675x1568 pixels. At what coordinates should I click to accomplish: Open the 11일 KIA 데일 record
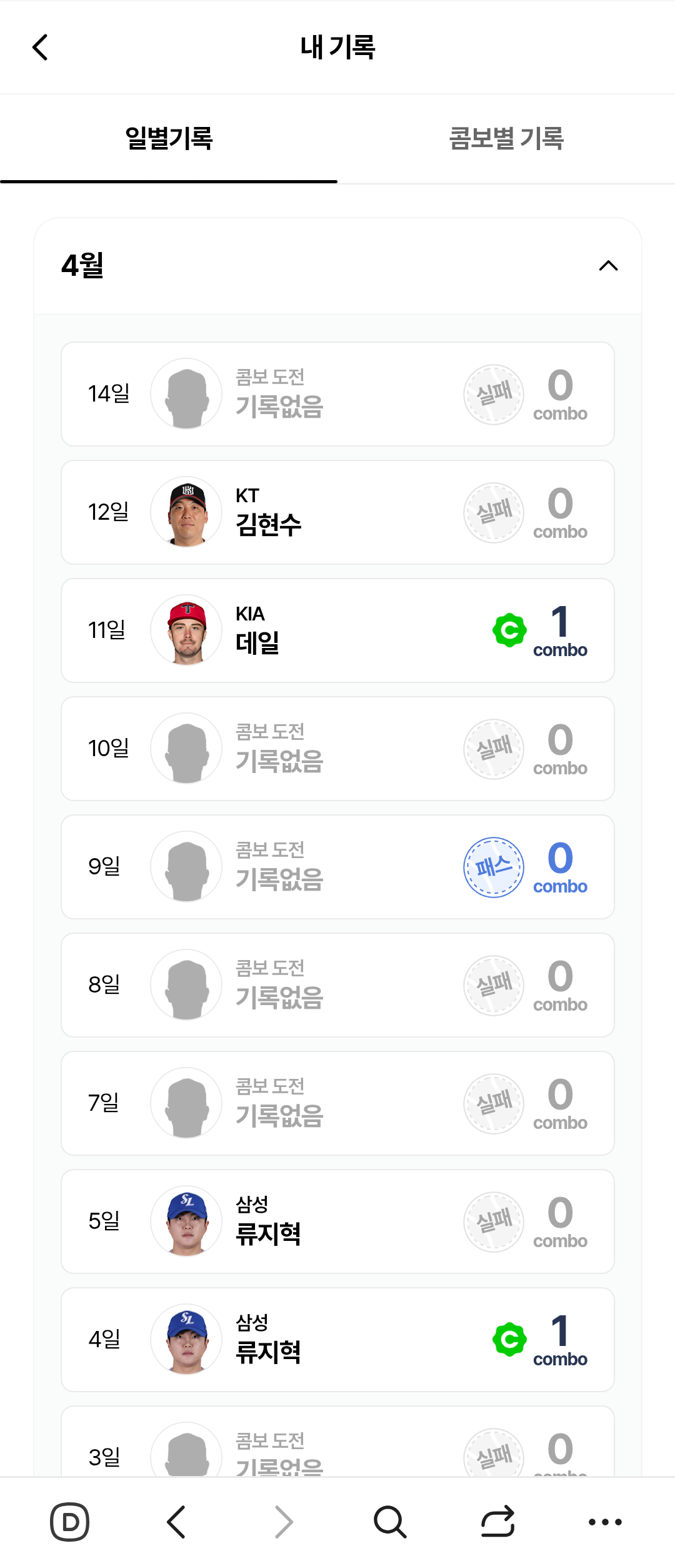(x=337, y=630)
